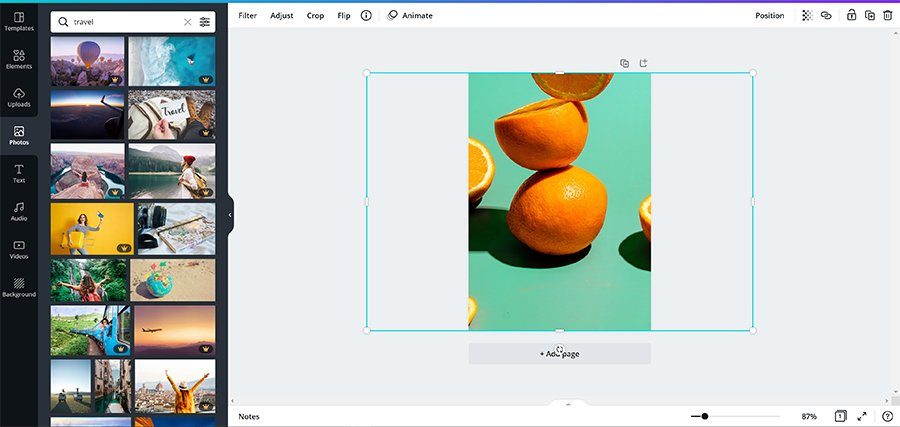Open the Uploads sidebar panel

click(19, 98)
